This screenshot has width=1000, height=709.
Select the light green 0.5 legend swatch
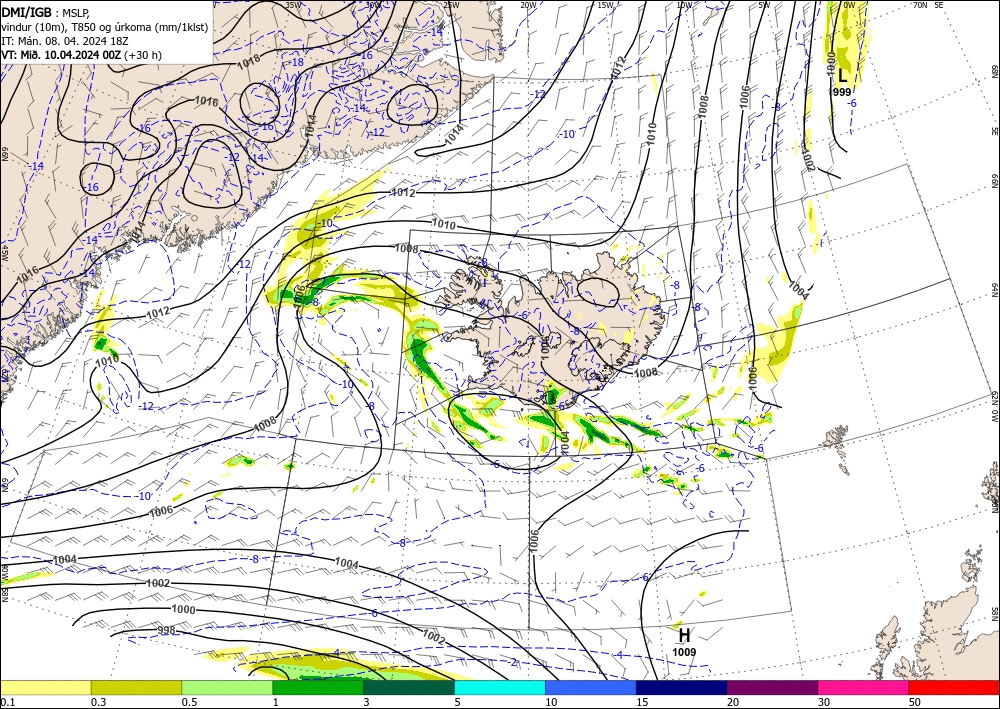click(x=227, y=687)
